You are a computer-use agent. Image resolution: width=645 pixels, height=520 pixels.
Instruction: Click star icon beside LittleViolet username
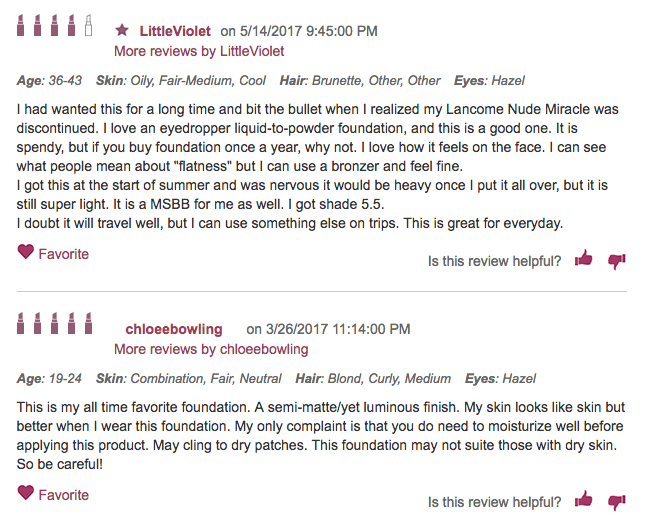[x=122, y=31]
